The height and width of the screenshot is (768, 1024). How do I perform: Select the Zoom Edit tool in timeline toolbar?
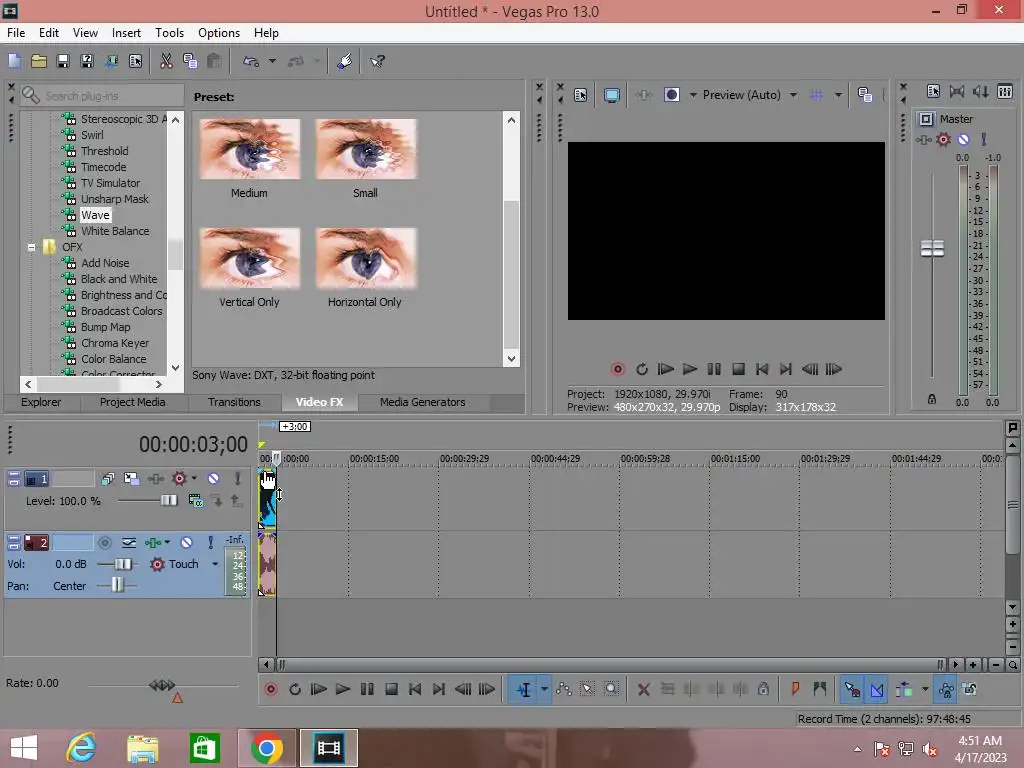click(x=611, y=689)
